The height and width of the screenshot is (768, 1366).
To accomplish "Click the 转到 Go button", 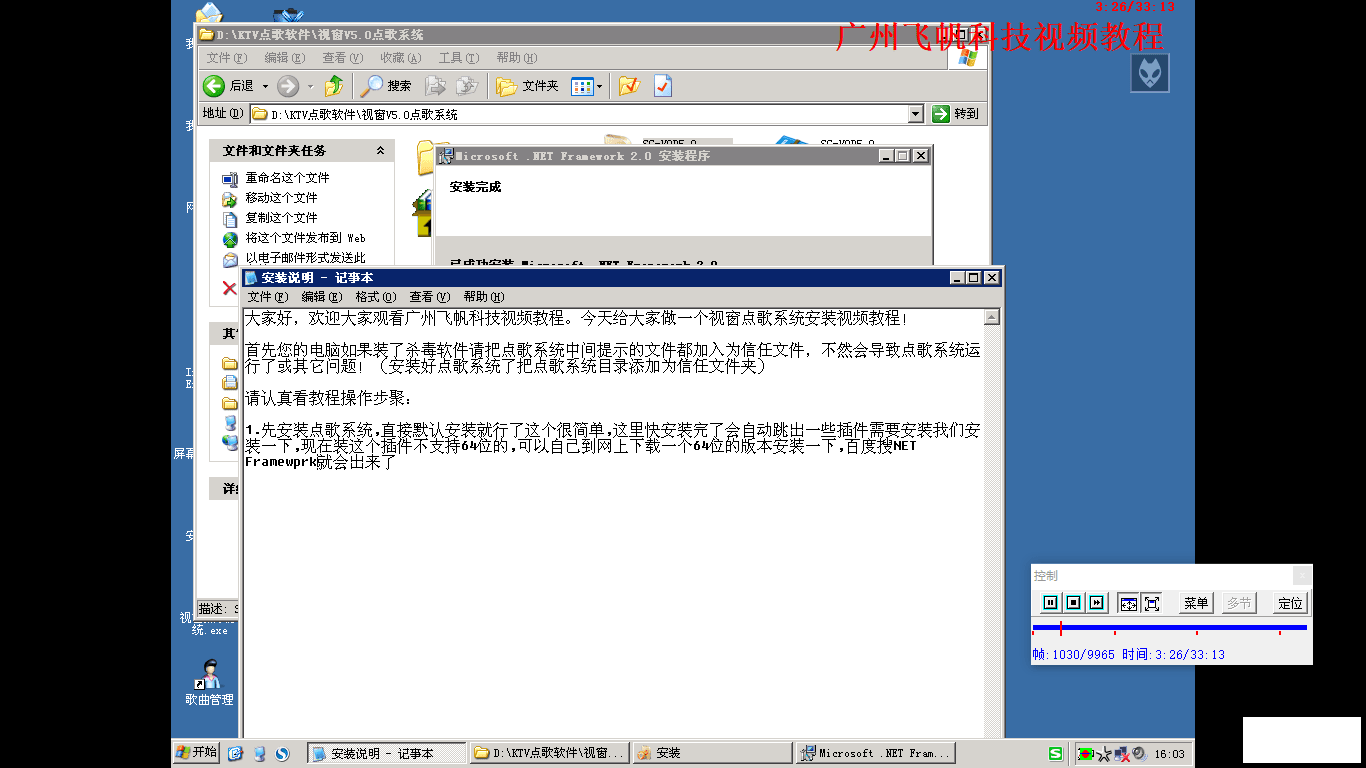I will click(955, 114).
